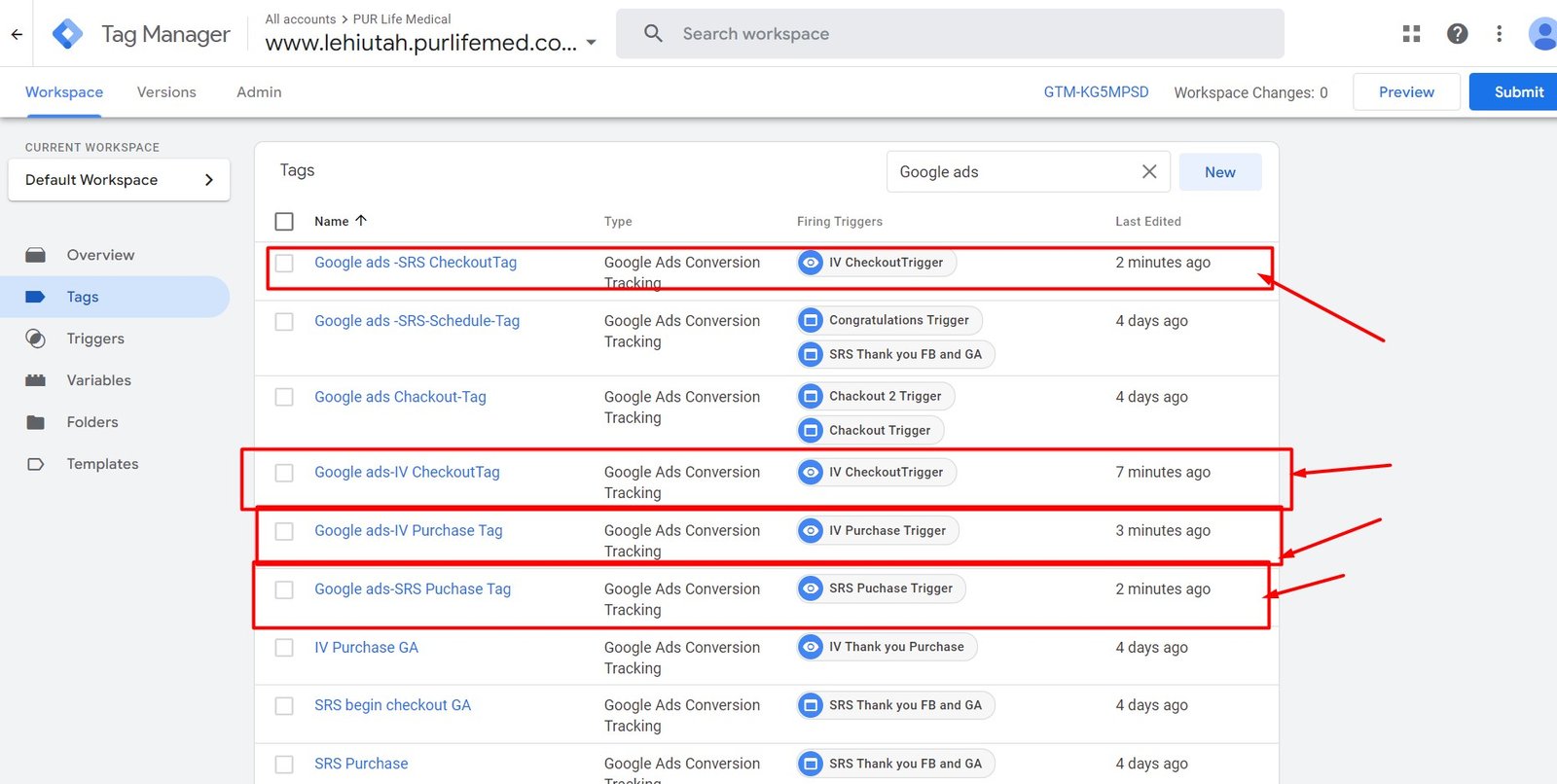Switch to the Admin tab
Screen dimensions: 1557x784
tap(259, 92)
